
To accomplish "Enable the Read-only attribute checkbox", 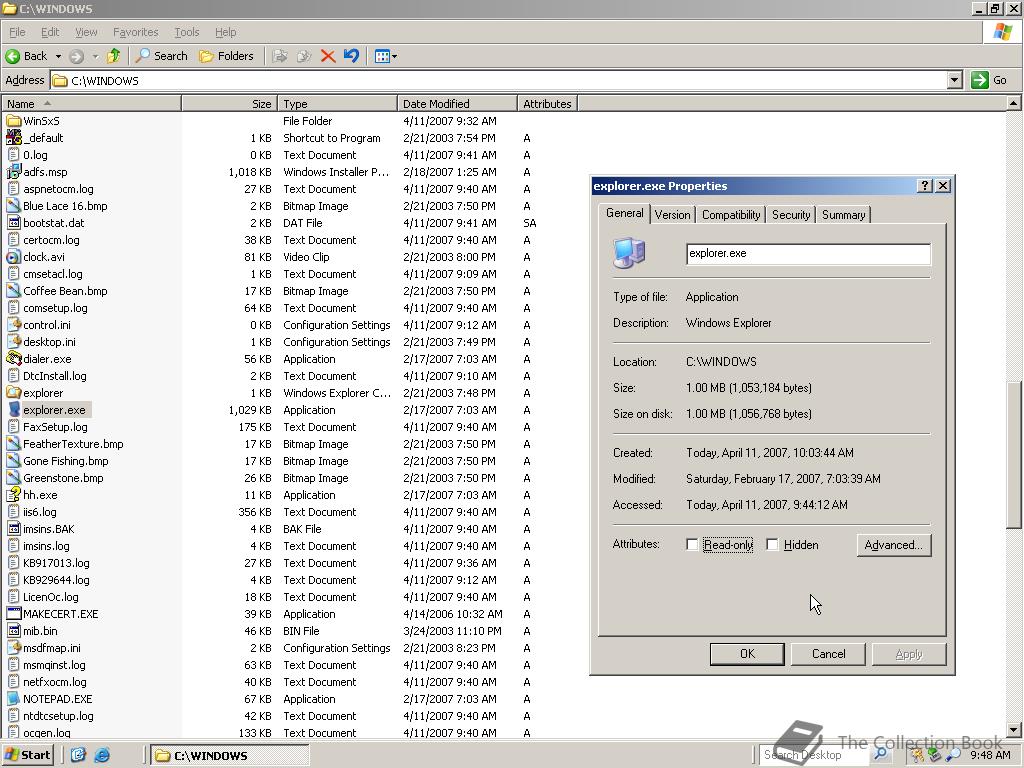I will click(692, 545).
